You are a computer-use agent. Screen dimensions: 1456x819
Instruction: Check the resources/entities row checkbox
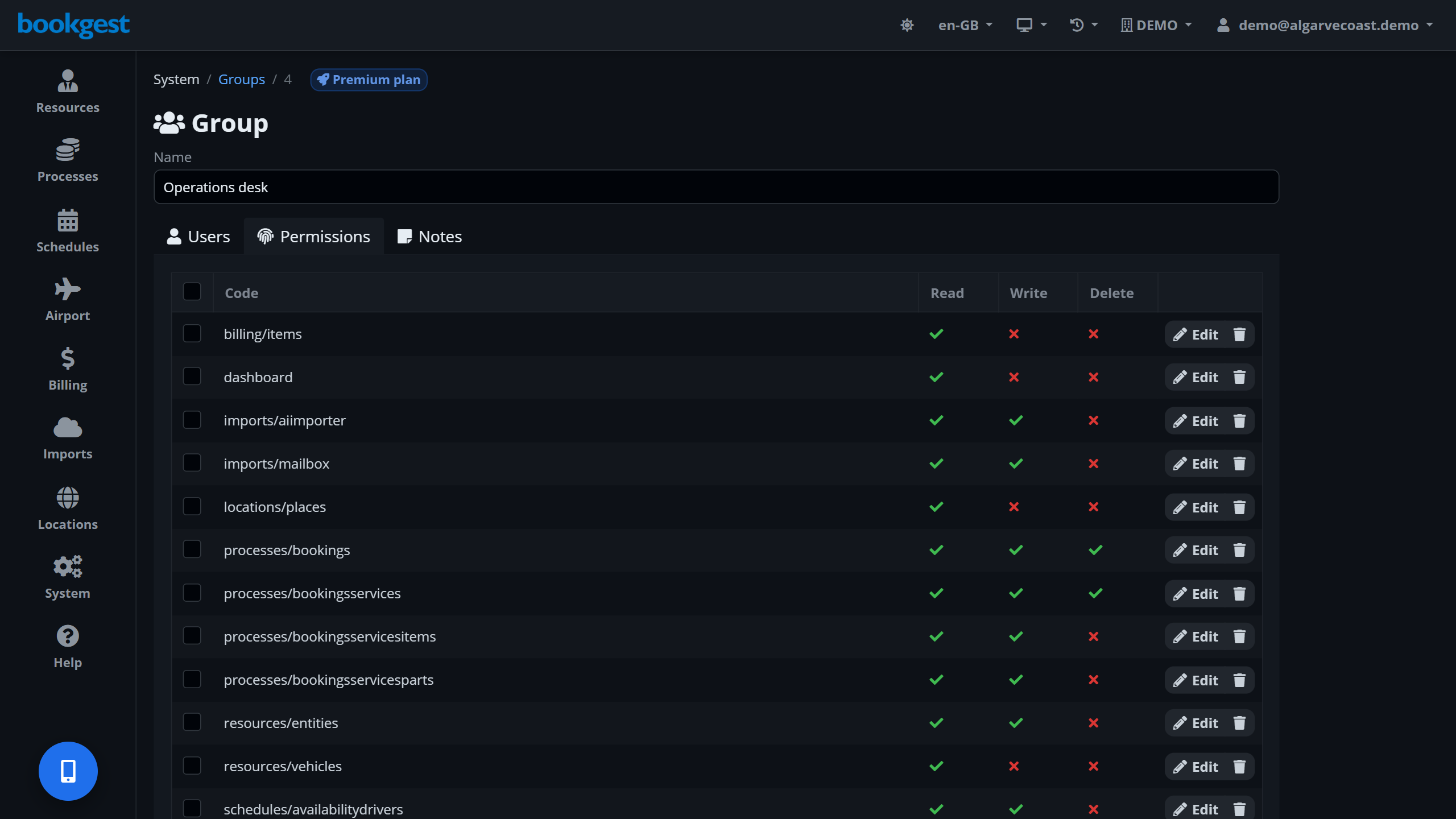192,722
